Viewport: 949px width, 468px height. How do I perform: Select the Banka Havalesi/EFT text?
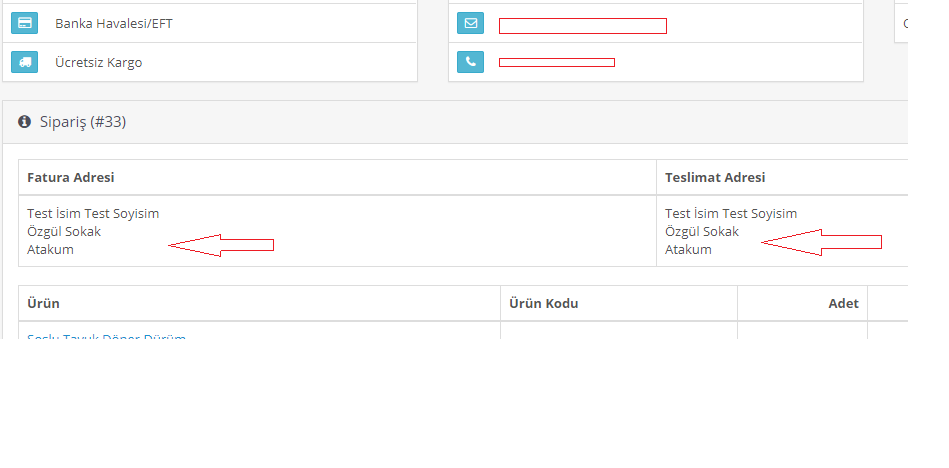coord(114,24)
